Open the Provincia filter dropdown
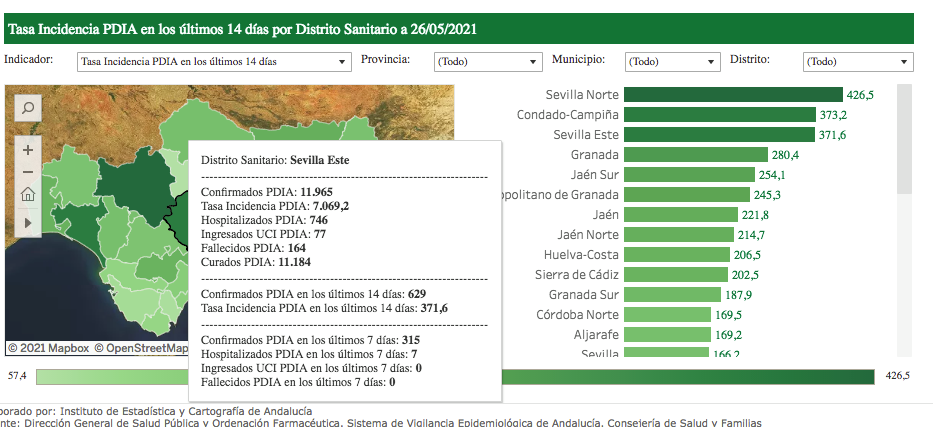The height and width of the screenshot is (427, 933). click(x=488, y=62)
